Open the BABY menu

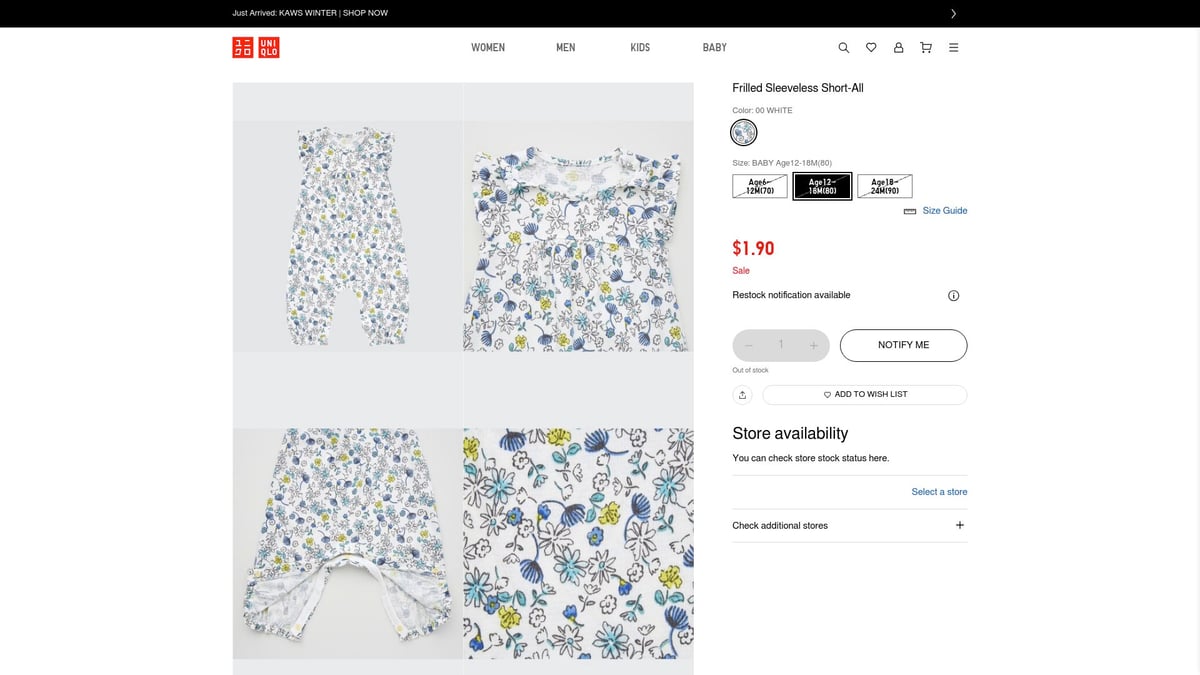(714, 47)
